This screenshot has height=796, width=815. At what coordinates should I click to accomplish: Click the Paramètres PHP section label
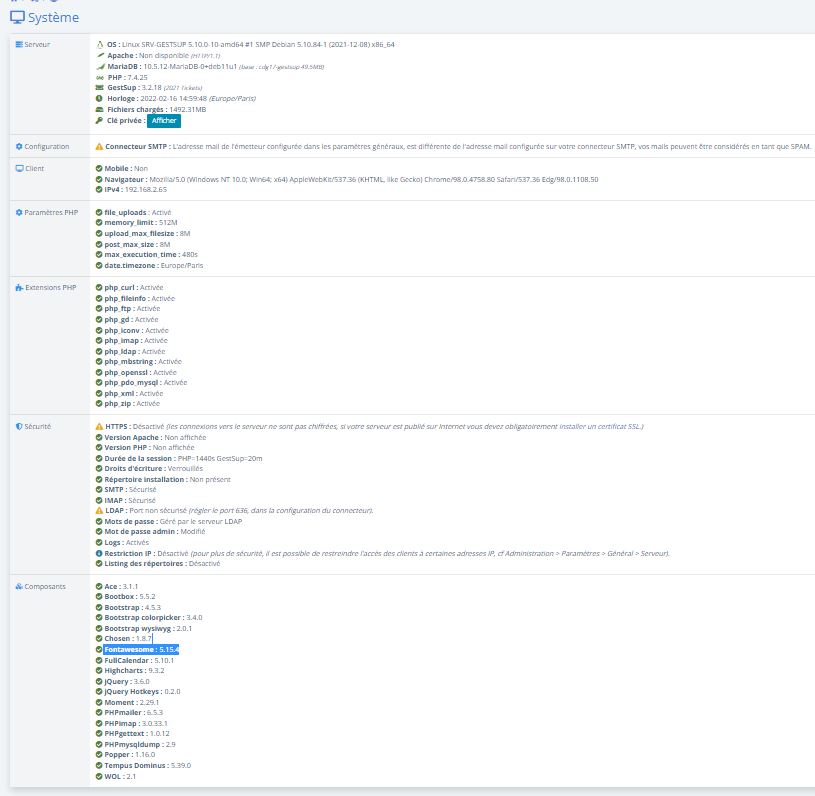coord(51,212)
